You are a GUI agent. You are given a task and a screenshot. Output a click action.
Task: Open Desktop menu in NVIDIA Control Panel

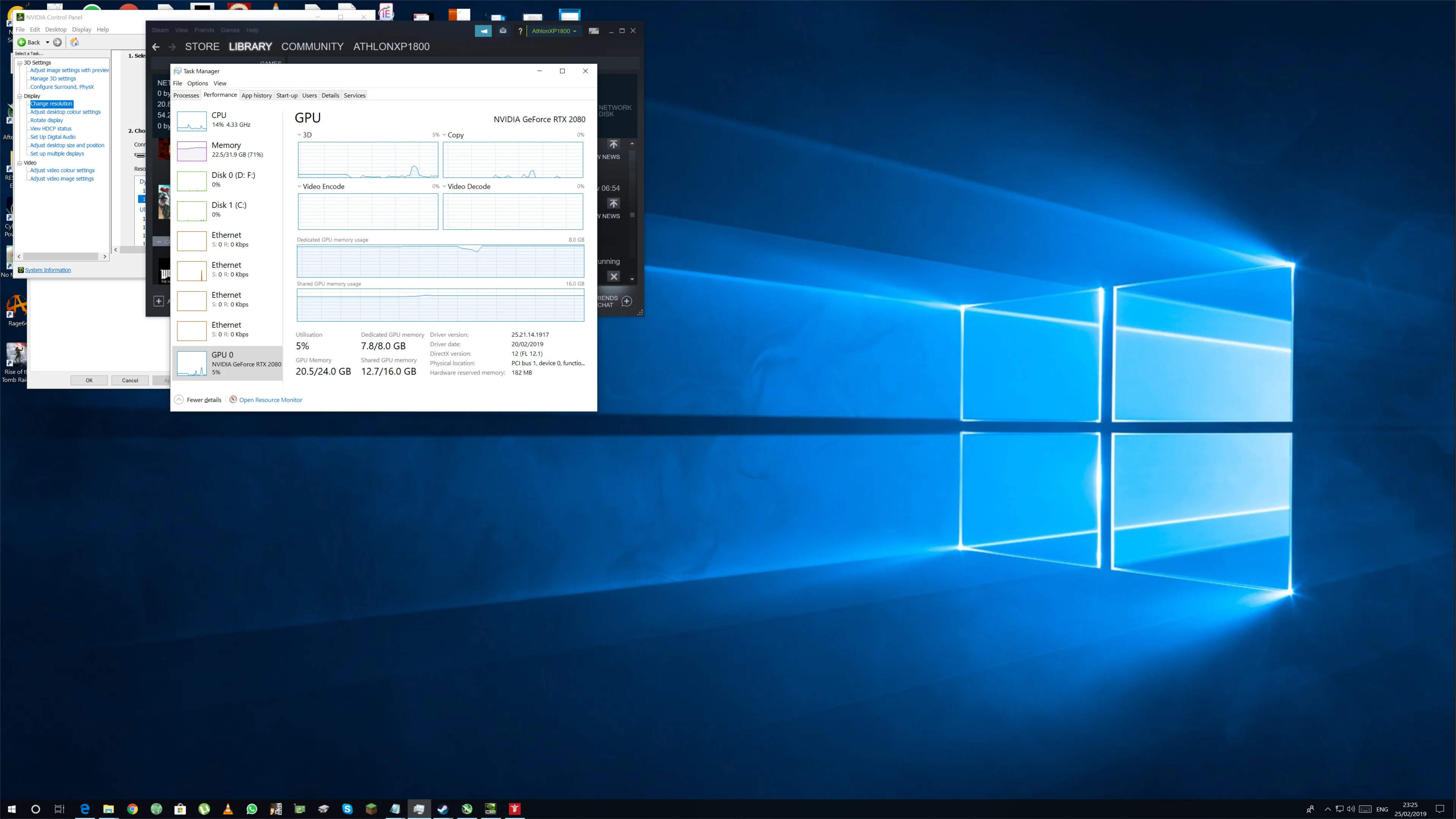56,30
